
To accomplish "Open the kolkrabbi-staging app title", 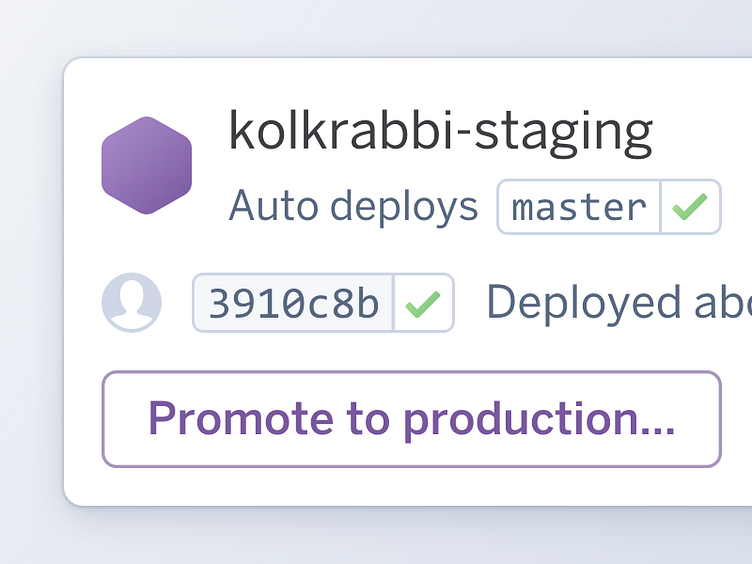I will pyautogui.click(x=440, y=130).
